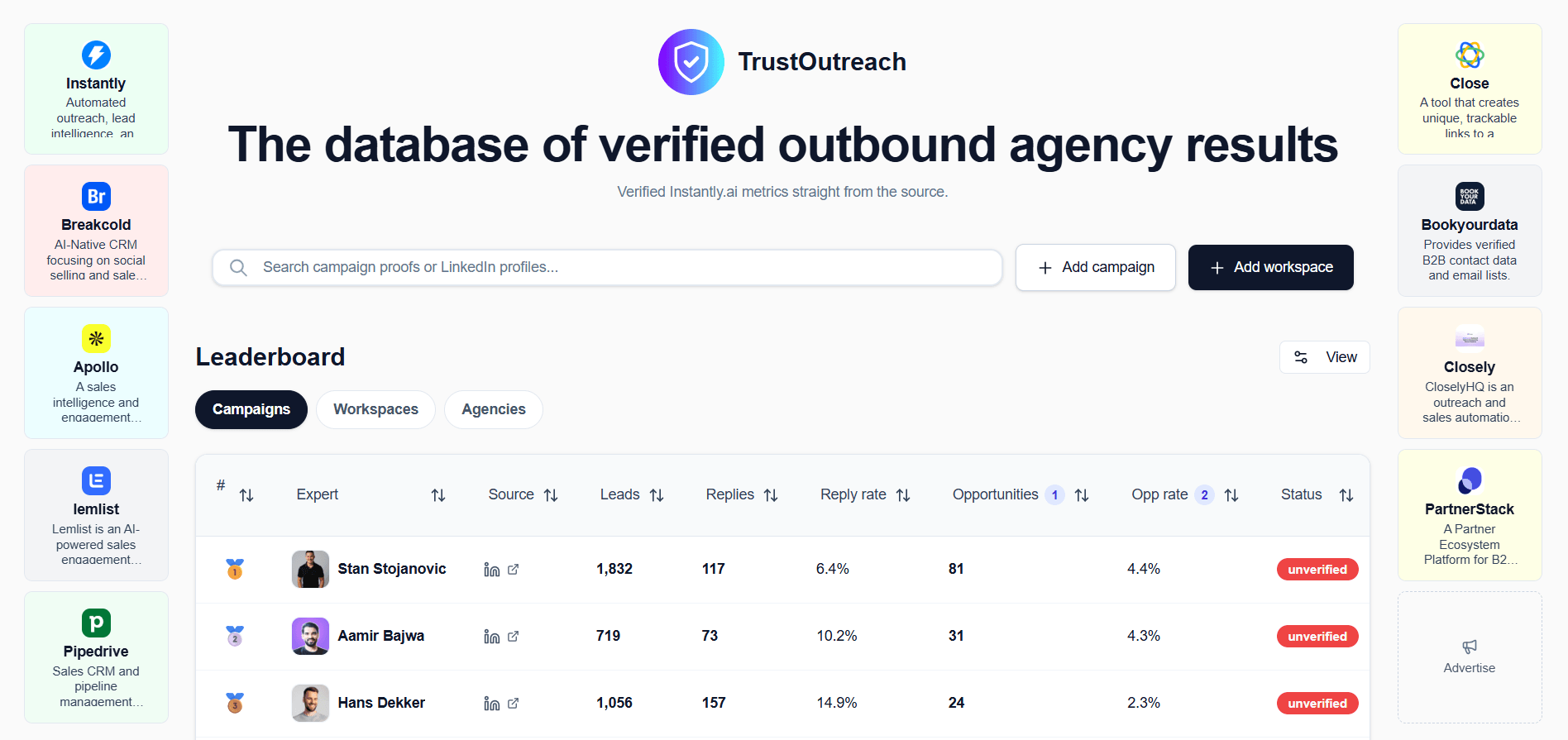Viewport: 1568px width, 740px height.
Task: Click the lemlist icon
Action: click(x=96, y=481)
